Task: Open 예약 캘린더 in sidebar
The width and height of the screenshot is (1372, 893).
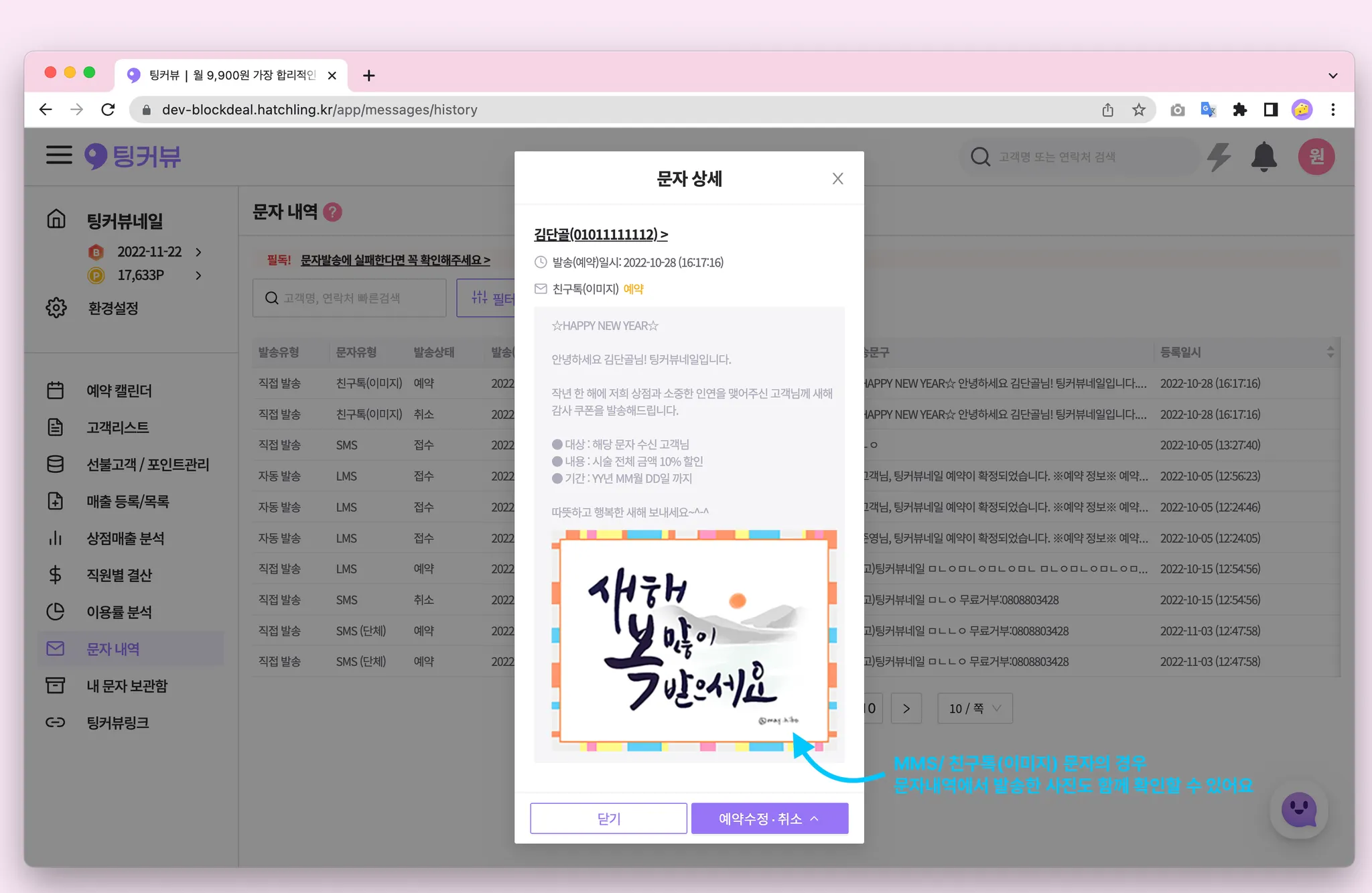Action: [x=119, y=391]
